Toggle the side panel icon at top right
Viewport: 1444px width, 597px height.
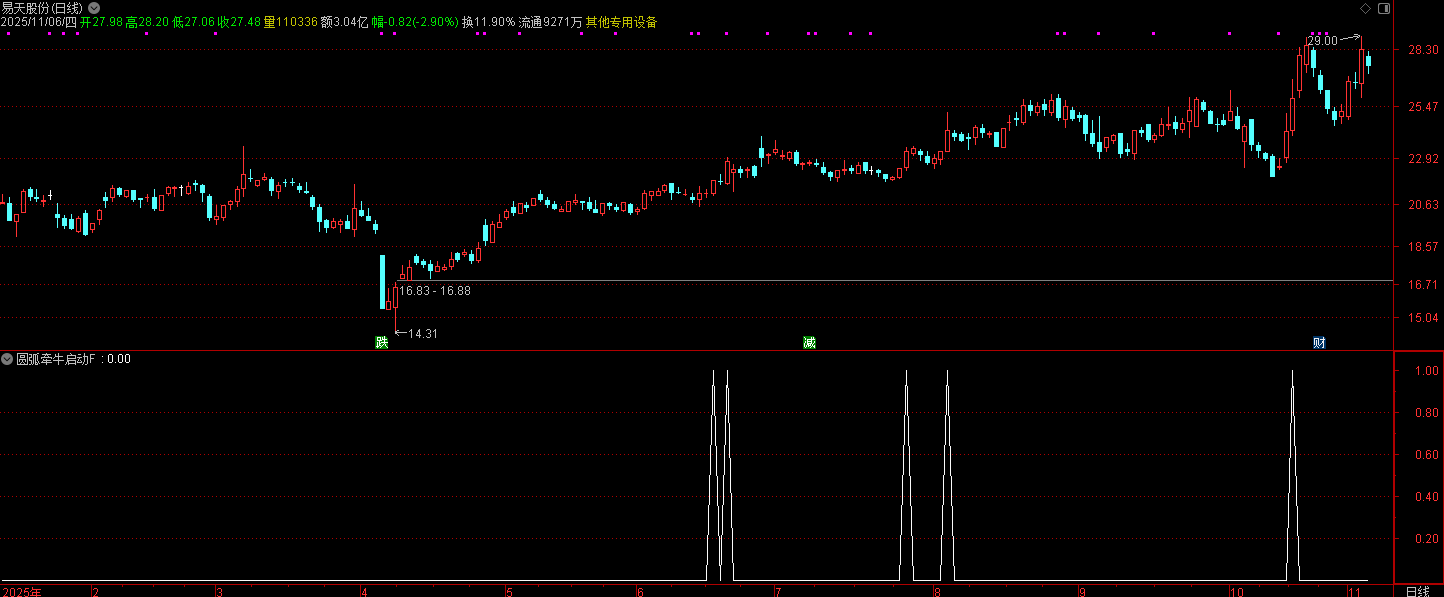[x=1384, y=8]
